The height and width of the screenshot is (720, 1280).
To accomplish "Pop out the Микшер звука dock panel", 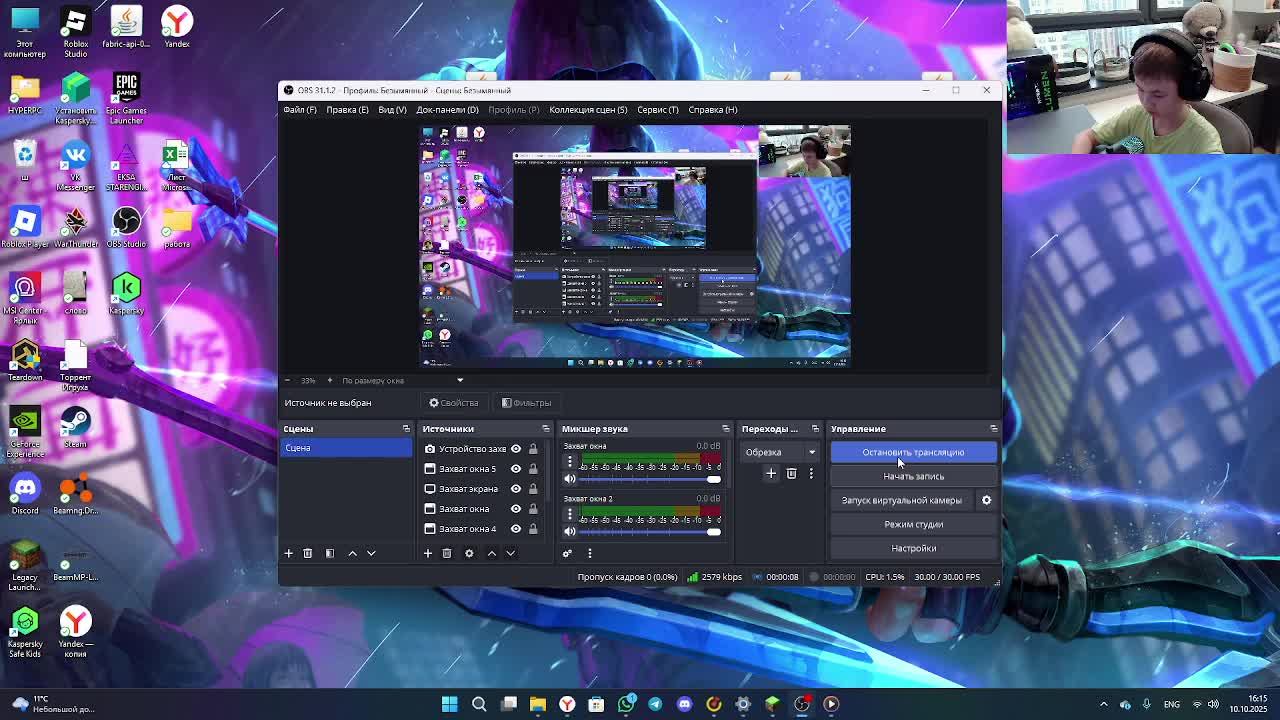I will tap(726, 429).
